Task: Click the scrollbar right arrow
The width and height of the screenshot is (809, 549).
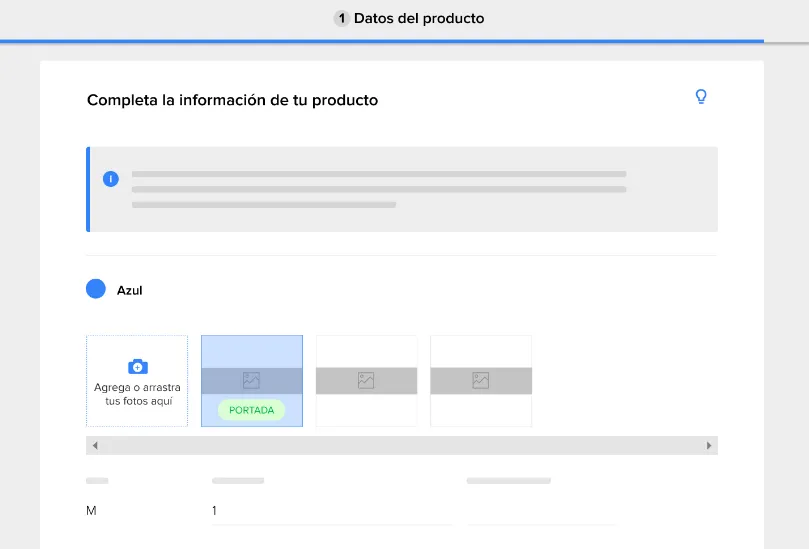Action: click(x=709, y=445)
